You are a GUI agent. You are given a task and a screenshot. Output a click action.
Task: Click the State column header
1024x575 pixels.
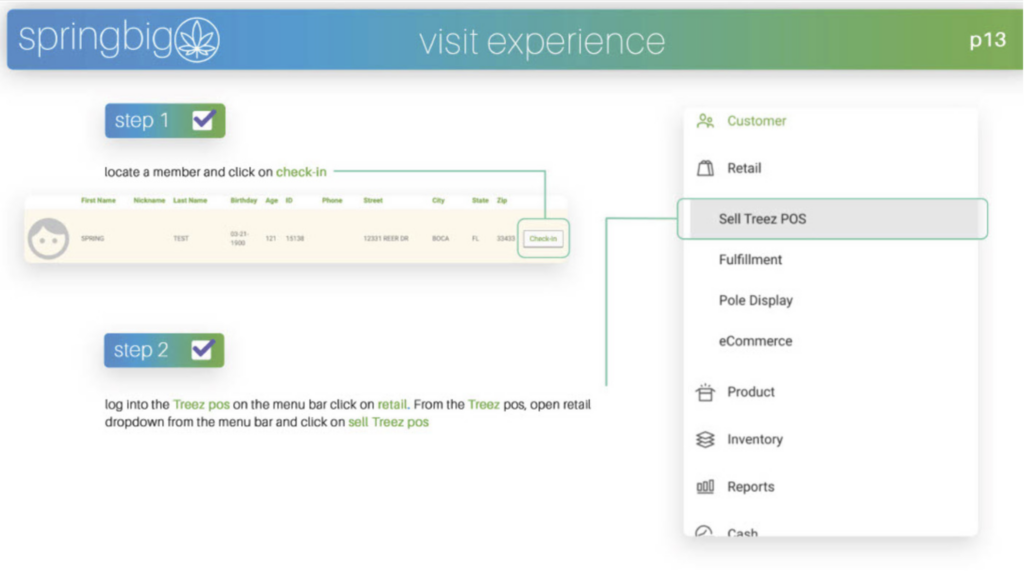pyautogui.click(x=480, y=201)
